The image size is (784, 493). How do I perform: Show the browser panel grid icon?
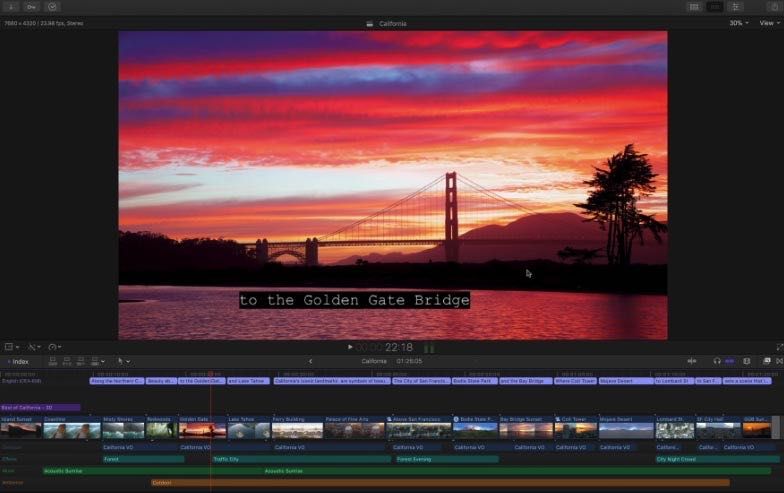click(694, 7)
